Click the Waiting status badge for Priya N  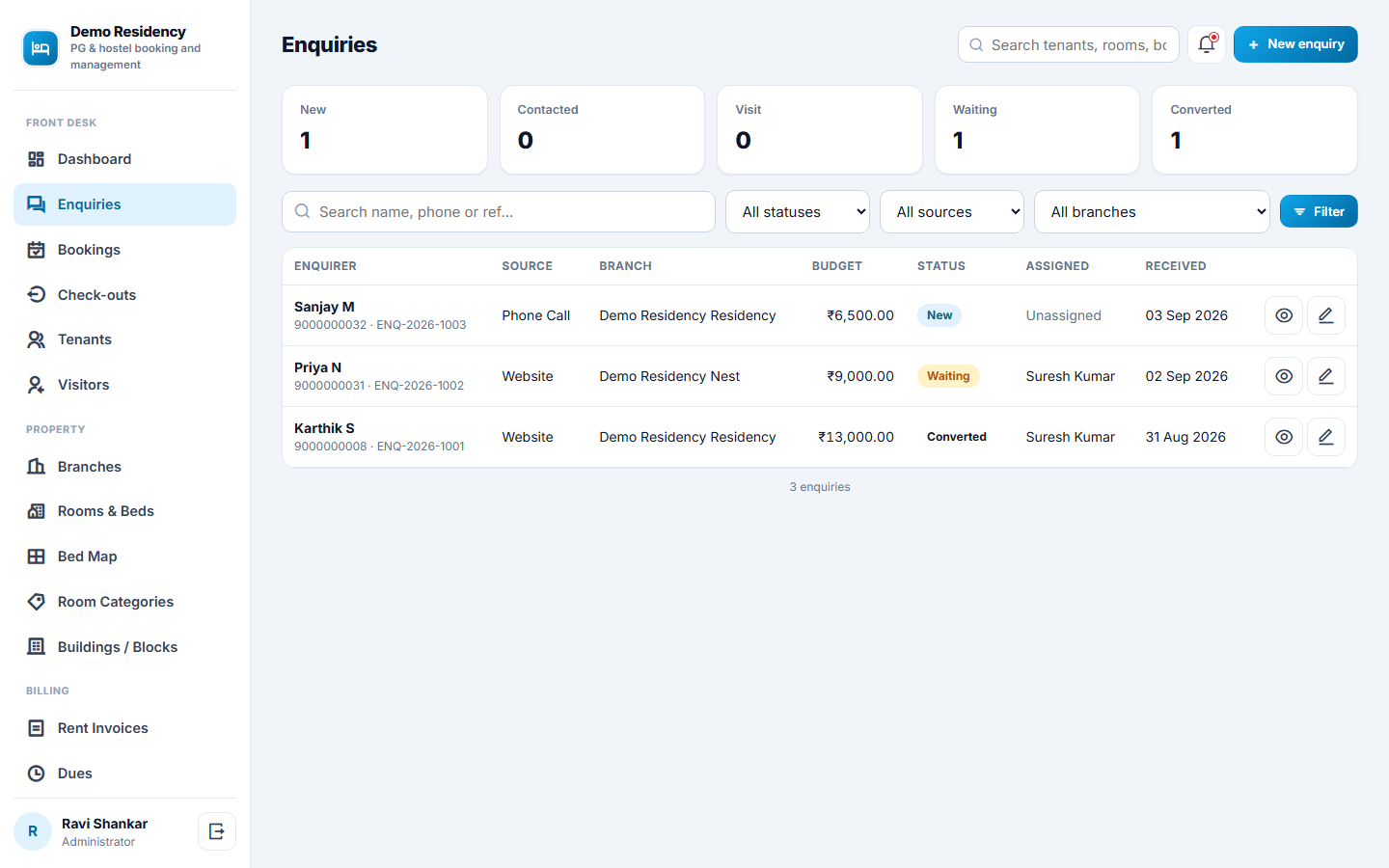[x=948, y=376]
